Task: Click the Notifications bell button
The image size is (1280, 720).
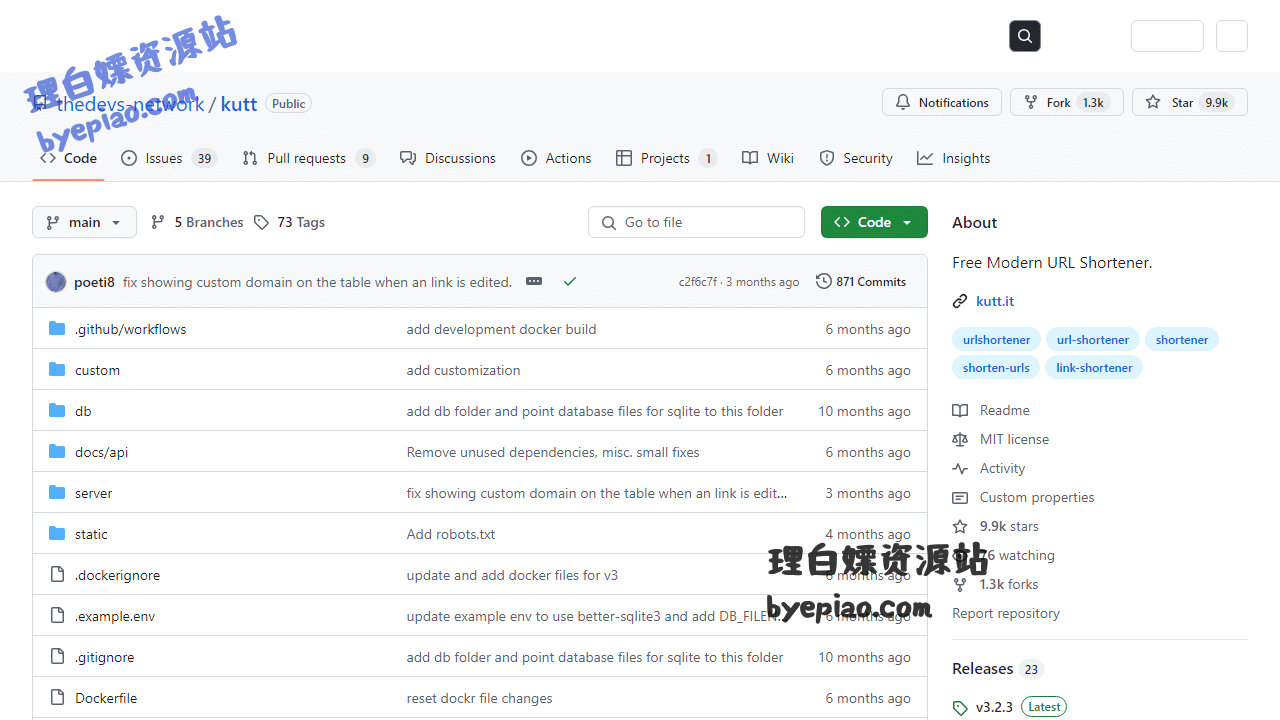Action: click(942, 102)
